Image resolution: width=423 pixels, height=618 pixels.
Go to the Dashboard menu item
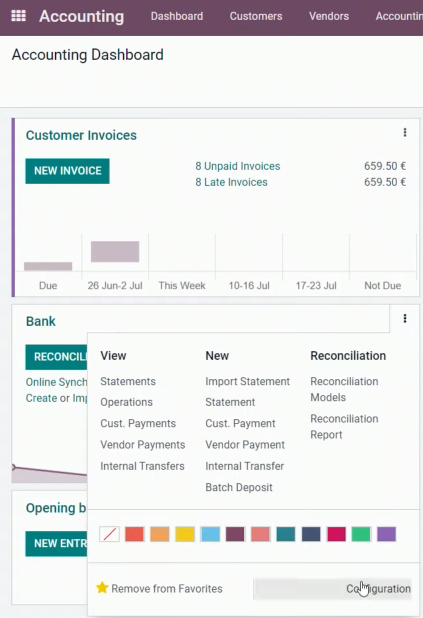click(177, 16)
